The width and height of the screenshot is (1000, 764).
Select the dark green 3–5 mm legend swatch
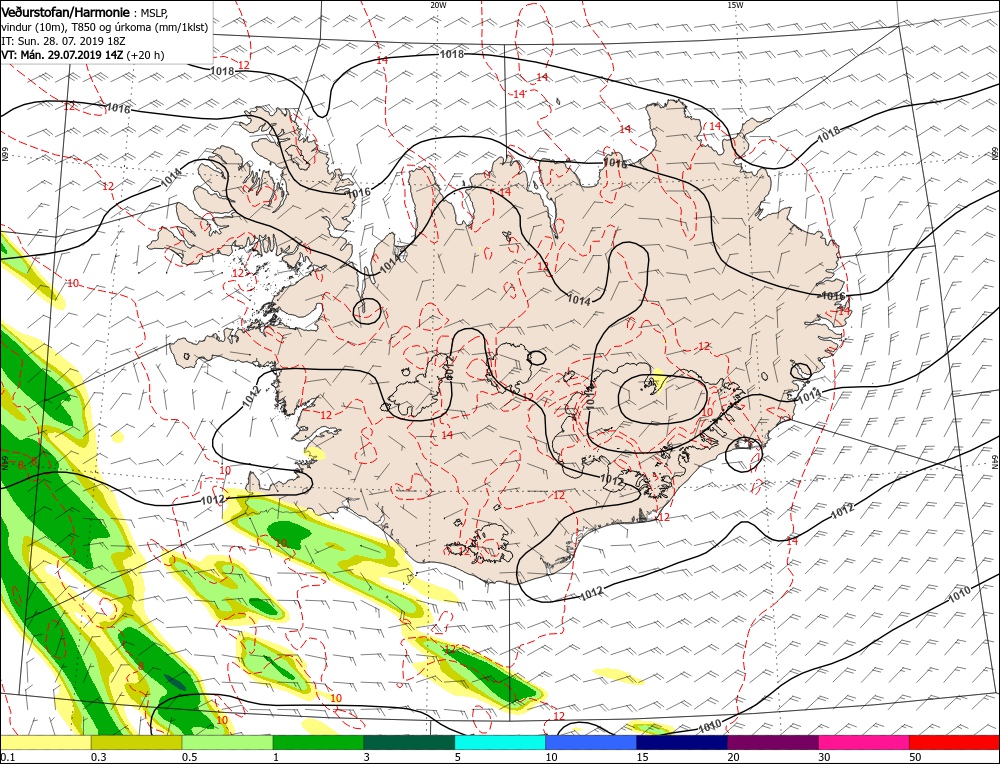pos(409,742)
